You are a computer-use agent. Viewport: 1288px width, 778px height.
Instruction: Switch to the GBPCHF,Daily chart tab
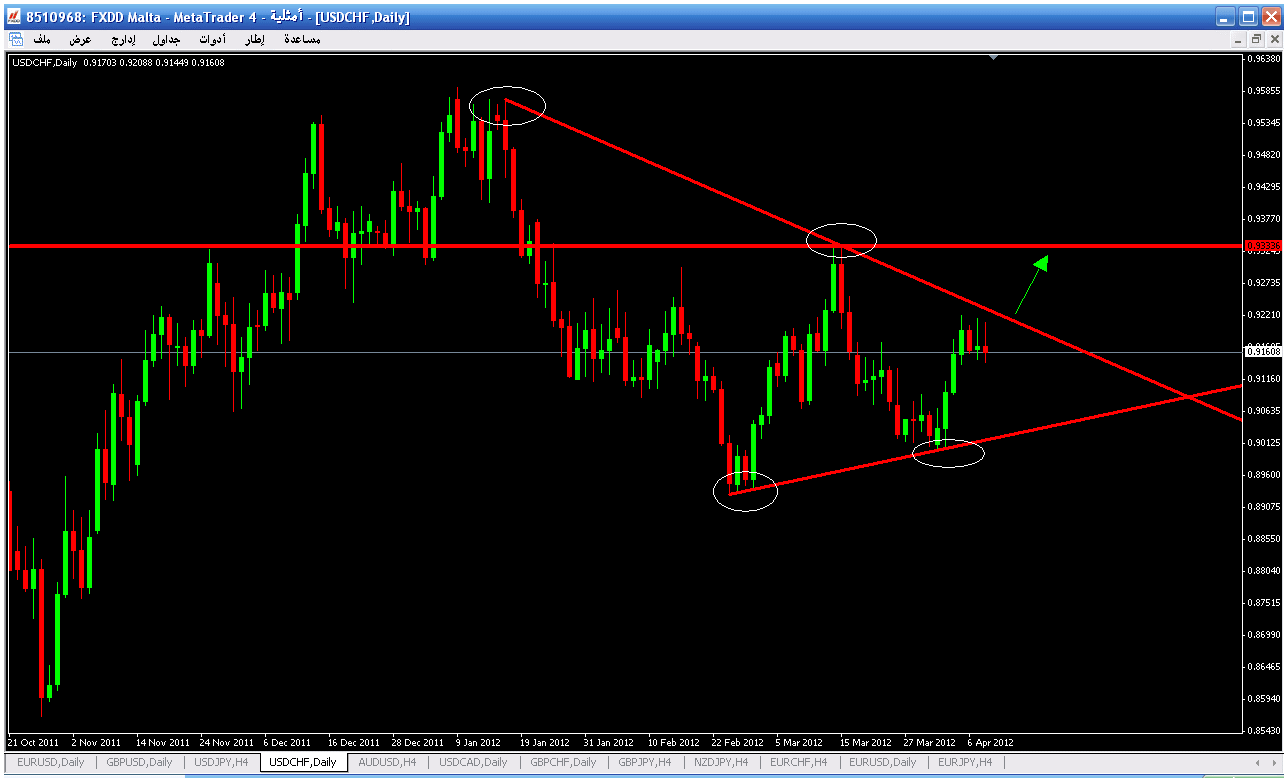point(563,762)
